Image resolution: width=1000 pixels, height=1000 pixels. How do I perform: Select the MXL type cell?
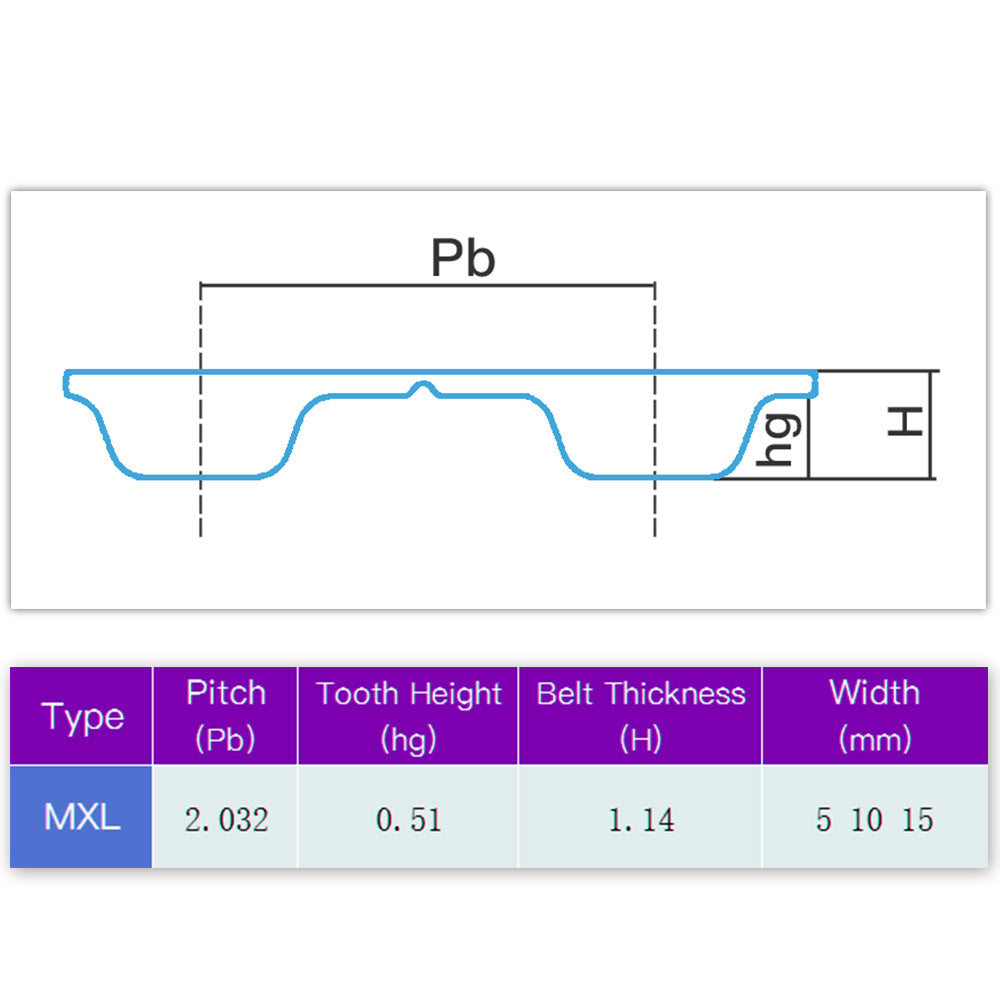82,818
